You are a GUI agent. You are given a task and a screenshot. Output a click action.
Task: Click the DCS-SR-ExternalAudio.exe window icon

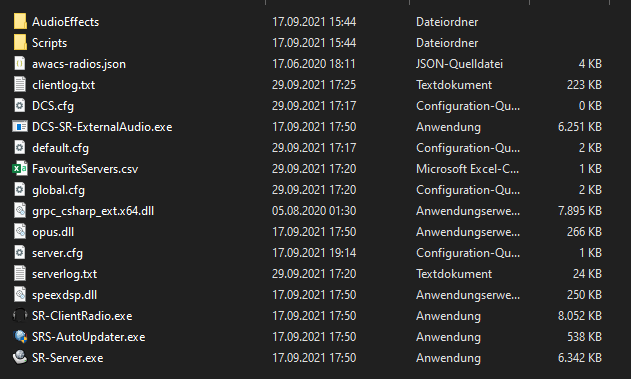point(20,126)
